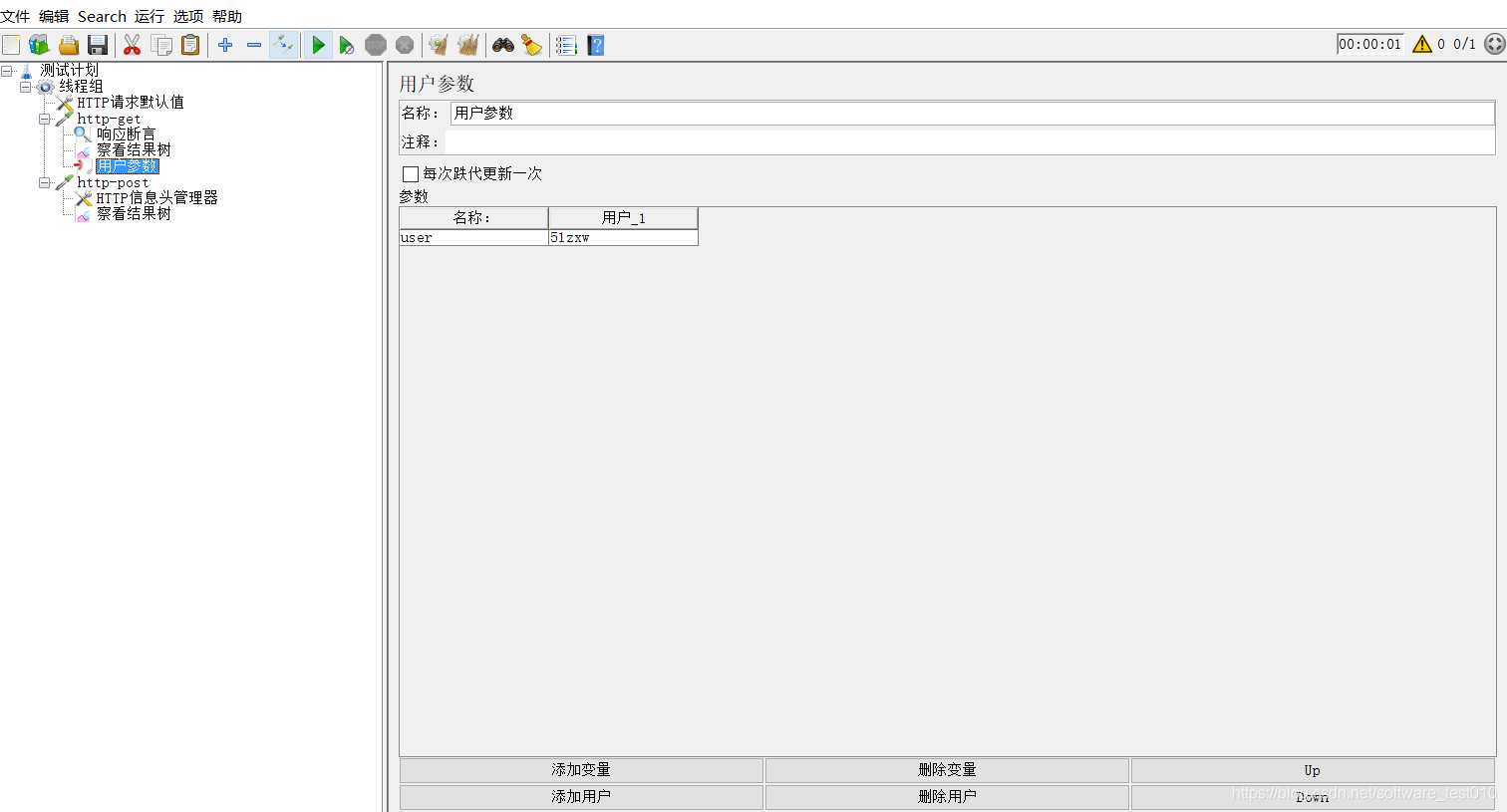Click the 添加用户 button
This screenshot has height=812, width=1507.
coord(581,797)
